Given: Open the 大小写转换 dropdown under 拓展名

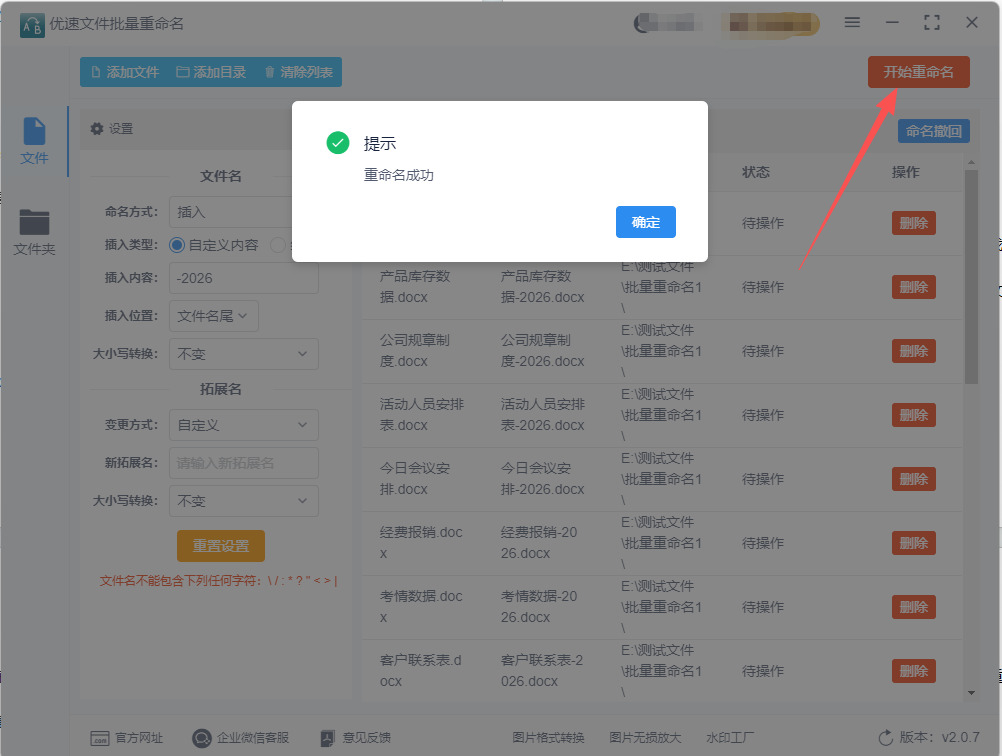Looking at the screenshot, I should click(x=243, y=501).
